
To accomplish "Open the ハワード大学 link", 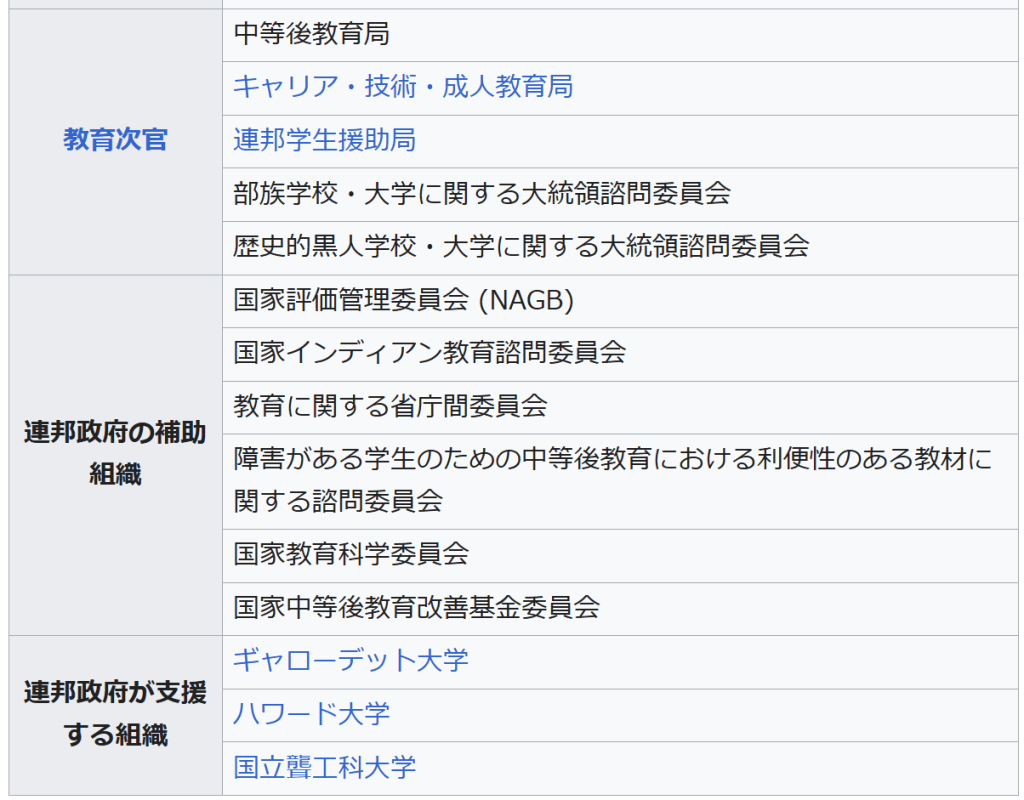I will pyautogui.click(x=311, y=714).
